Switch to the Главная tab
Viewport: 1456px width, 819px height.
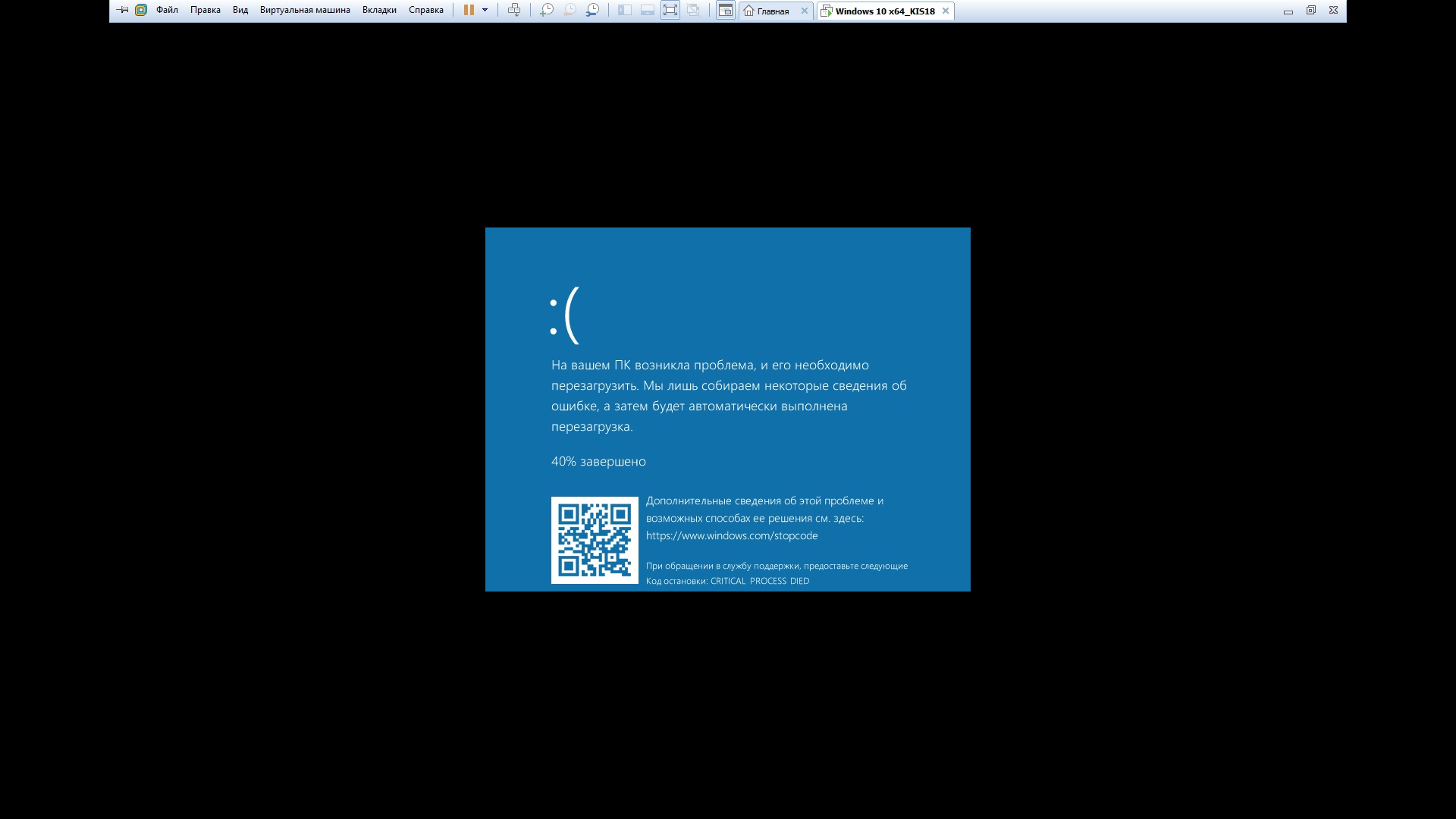click(x=772, y=11)
